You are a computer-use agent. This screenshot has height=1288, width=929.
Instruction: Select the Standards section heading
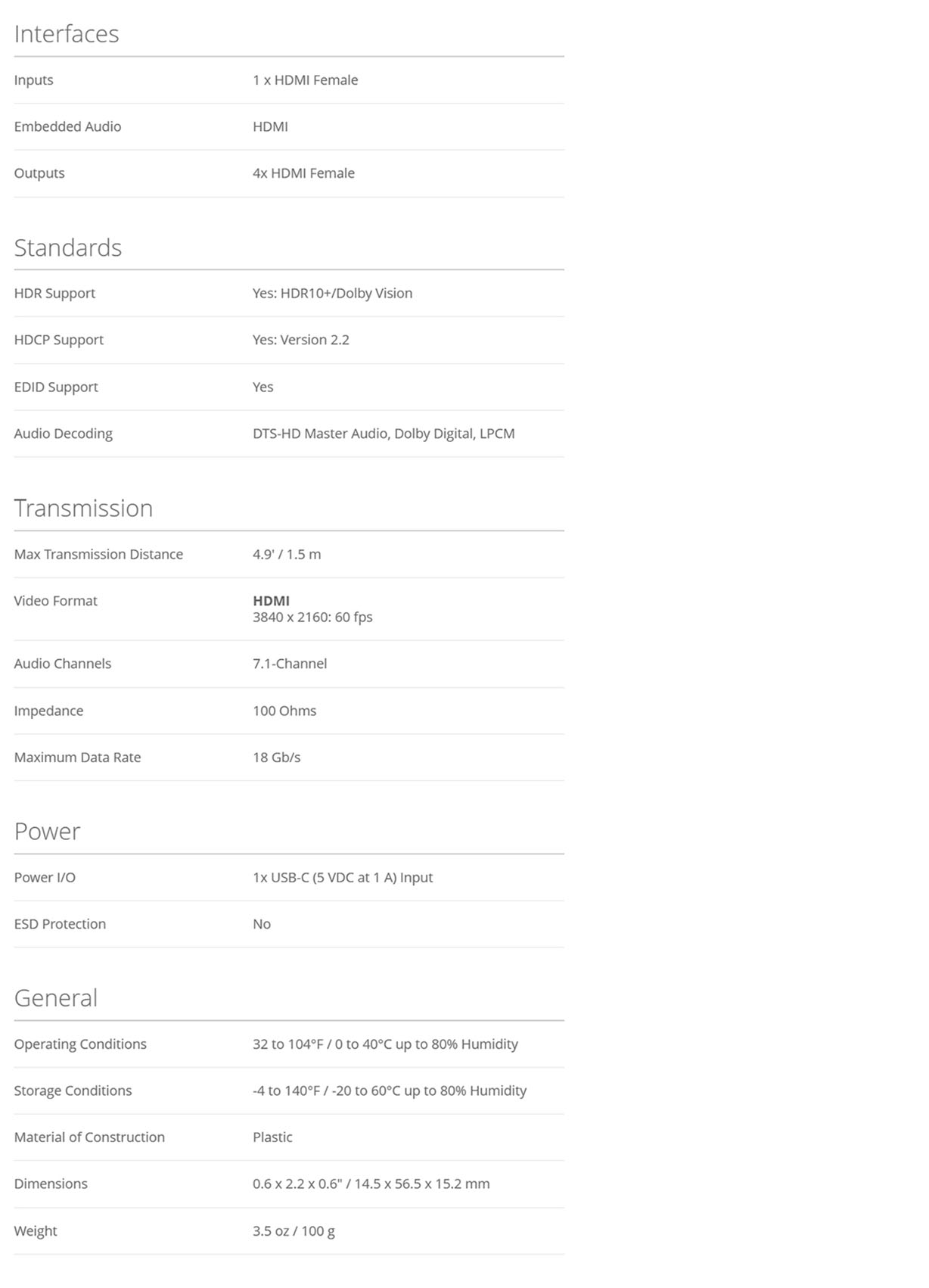point(68,248)
